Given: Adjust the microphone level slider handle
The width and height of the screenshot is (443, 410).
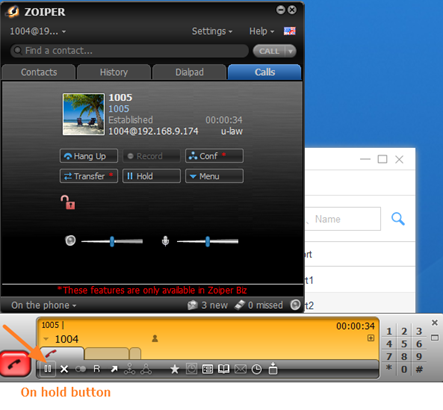Looking at the screenshot, I should tap(208, 241).
